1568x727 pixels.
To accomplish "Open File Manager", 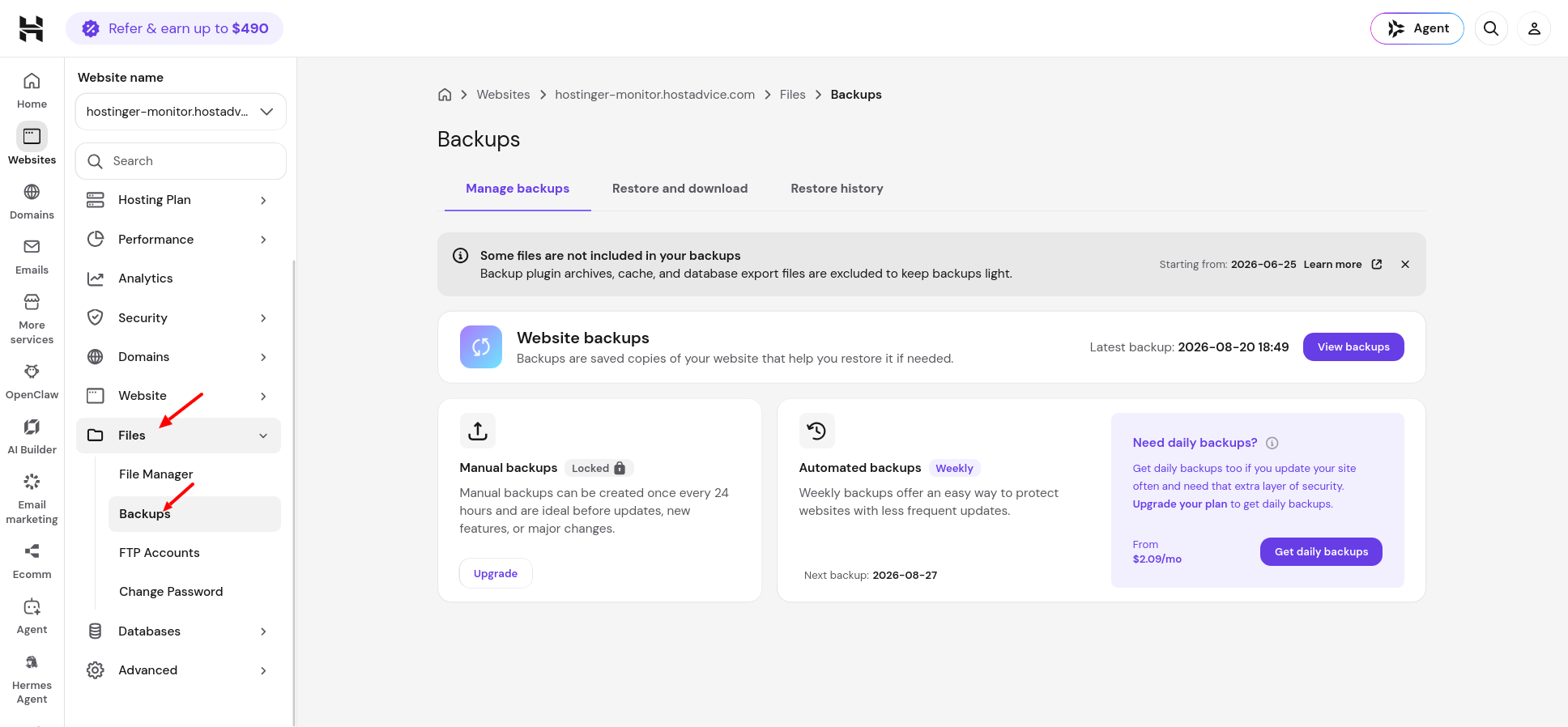I will click(x=194, y=474).
